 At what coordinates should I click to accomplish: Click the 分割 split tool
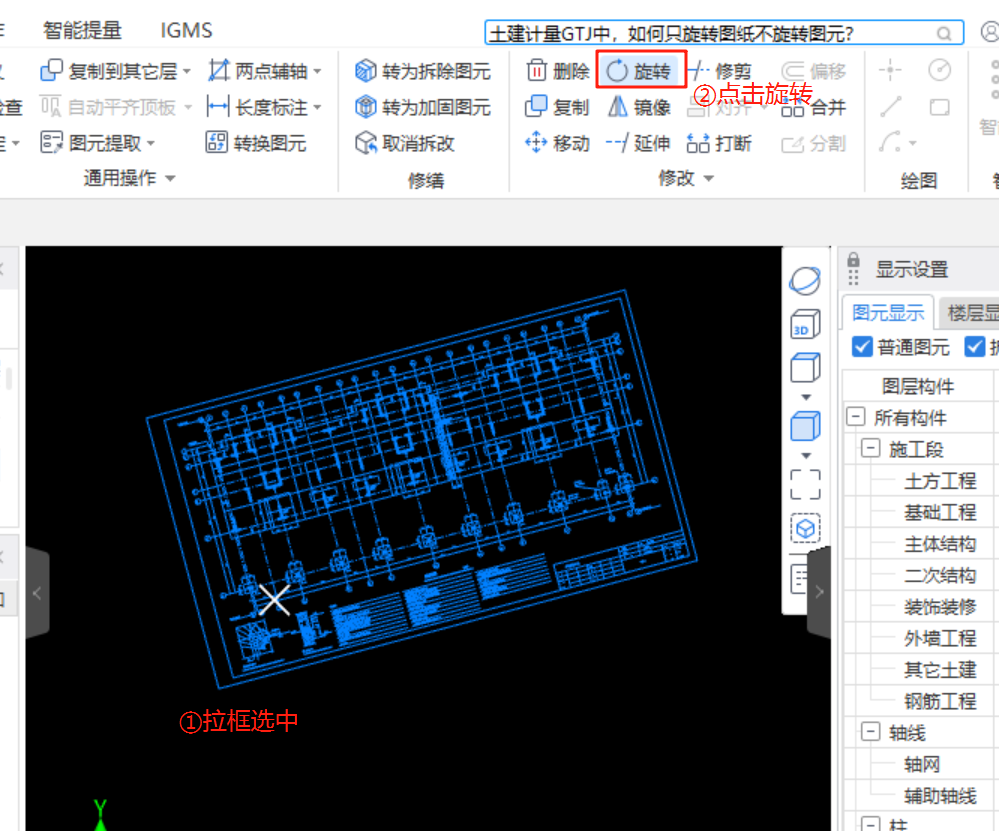[814, 144]
